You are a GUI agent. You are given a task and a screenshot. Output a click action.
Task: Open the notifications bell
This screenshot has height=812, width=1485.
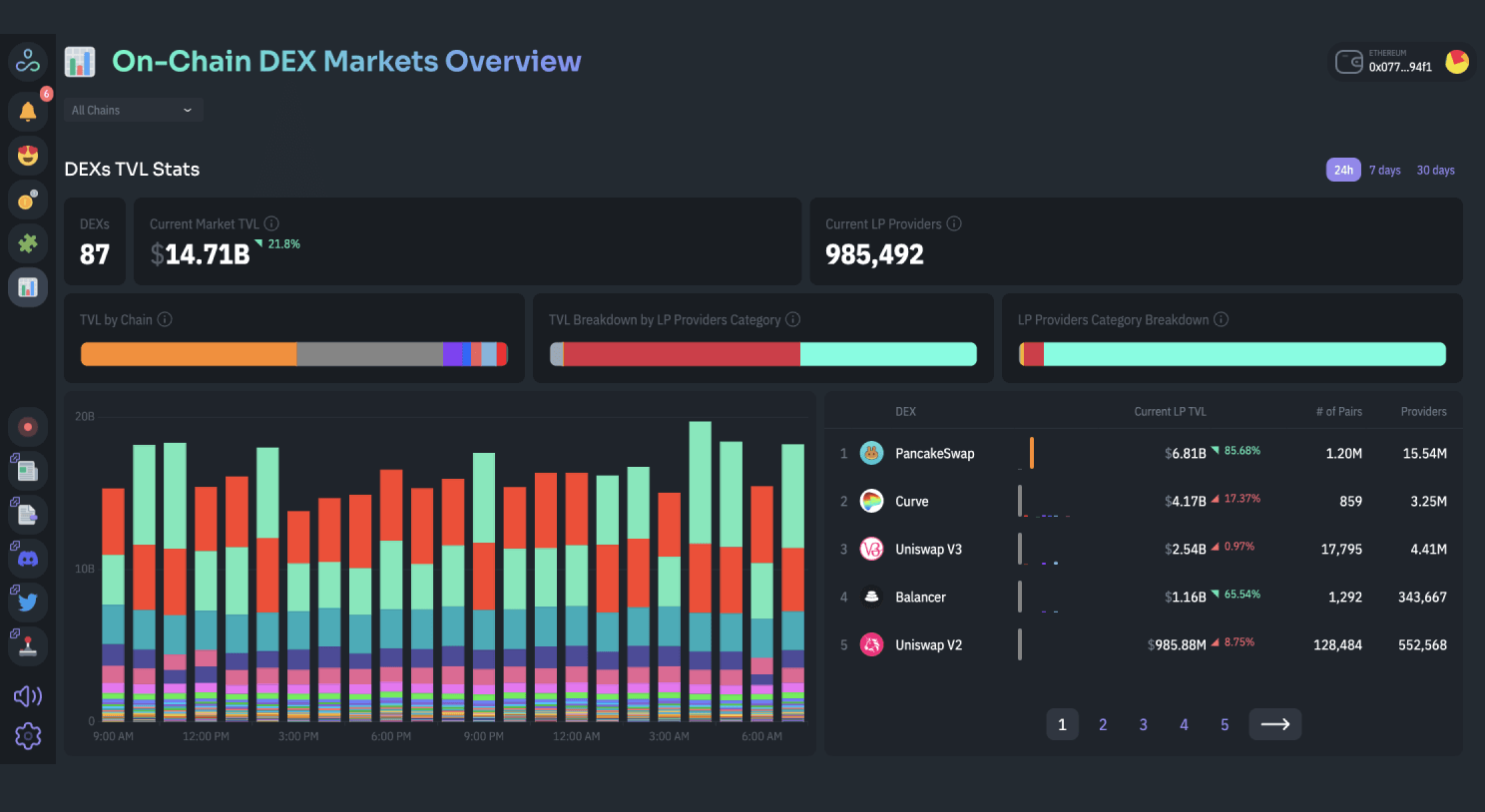coord(28,111)
